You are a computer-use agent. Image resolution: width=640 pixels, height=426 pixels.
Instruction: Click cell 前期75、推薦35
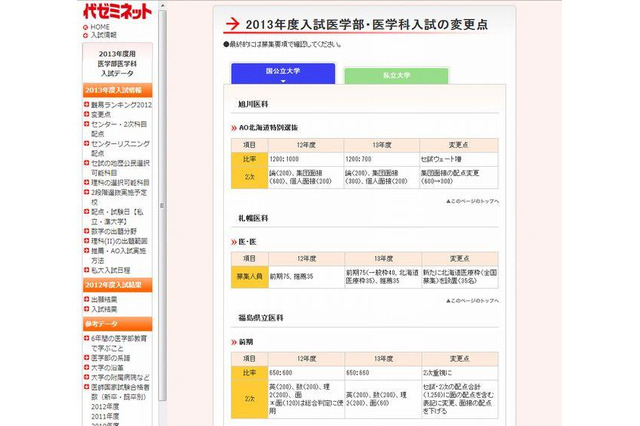coord(307,276)
